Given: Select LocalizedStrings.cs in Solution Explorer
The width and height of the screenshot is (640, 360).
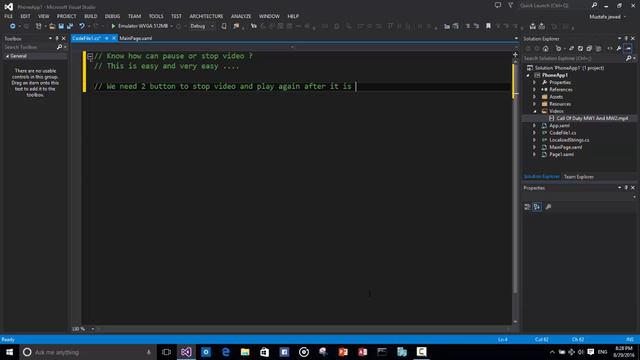Looking at the screenshot, I should [569, 140].
